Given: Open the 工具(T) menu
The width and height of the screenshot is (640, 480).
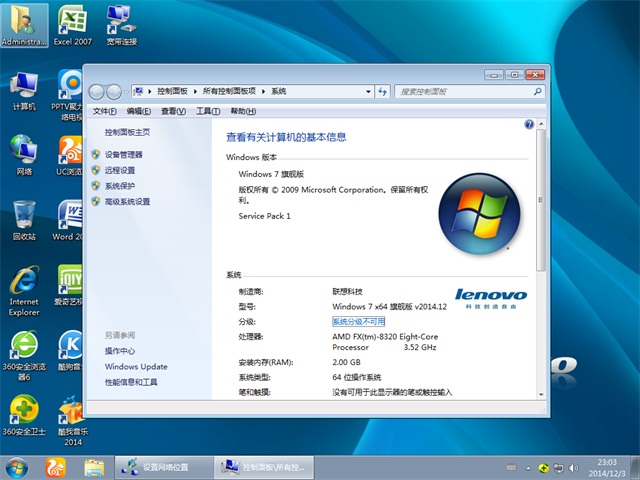Looking at the screenshot, I should pyautogui.click(x=208, y=111).
